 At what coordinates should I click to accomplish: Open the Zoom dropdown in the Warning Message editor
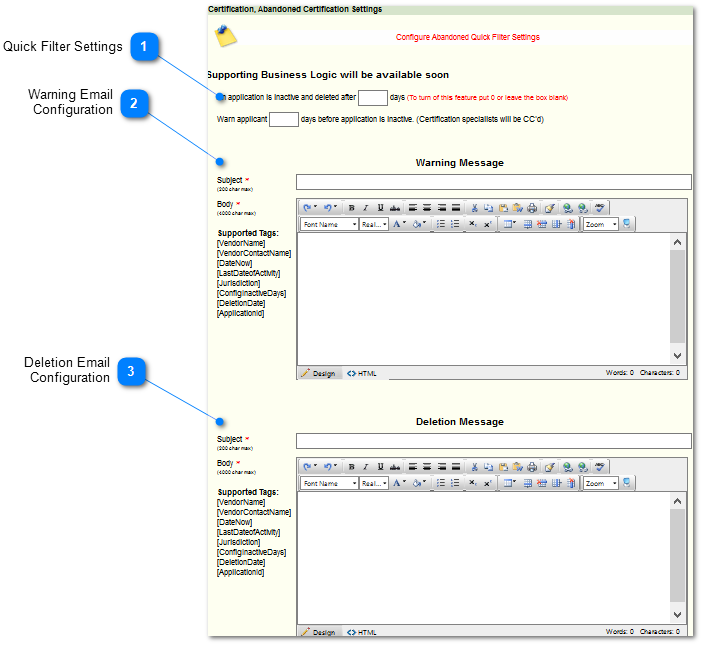(x=601, y=225)
